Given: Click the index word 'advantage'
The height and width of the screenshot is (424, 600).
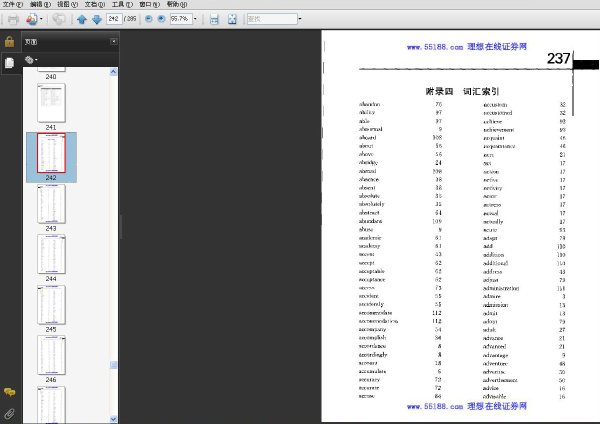Looking at the screenshot, I should [496, 356].
